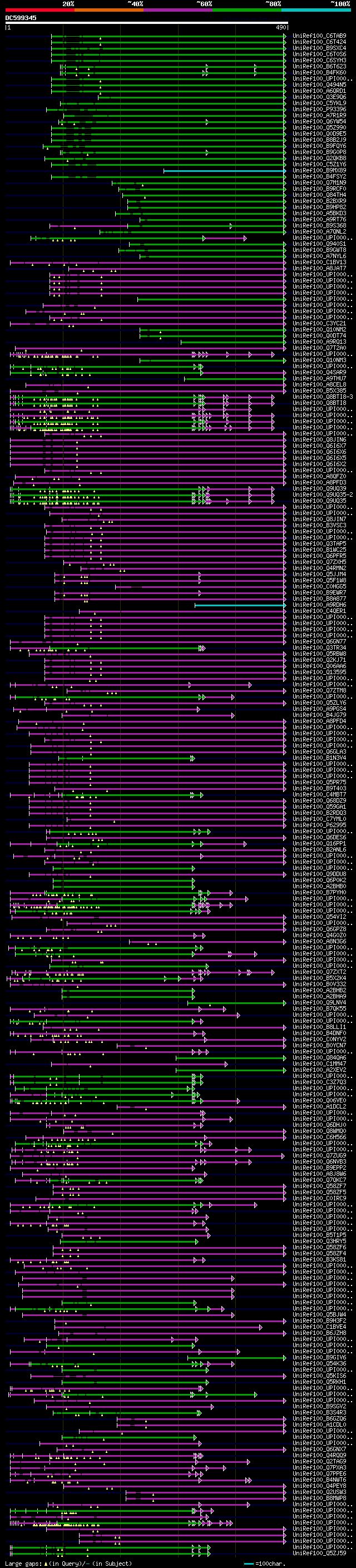356x1568 pixels.
Task: Select the UniRef100_Q0DT74 label
Action: point(319,336)
